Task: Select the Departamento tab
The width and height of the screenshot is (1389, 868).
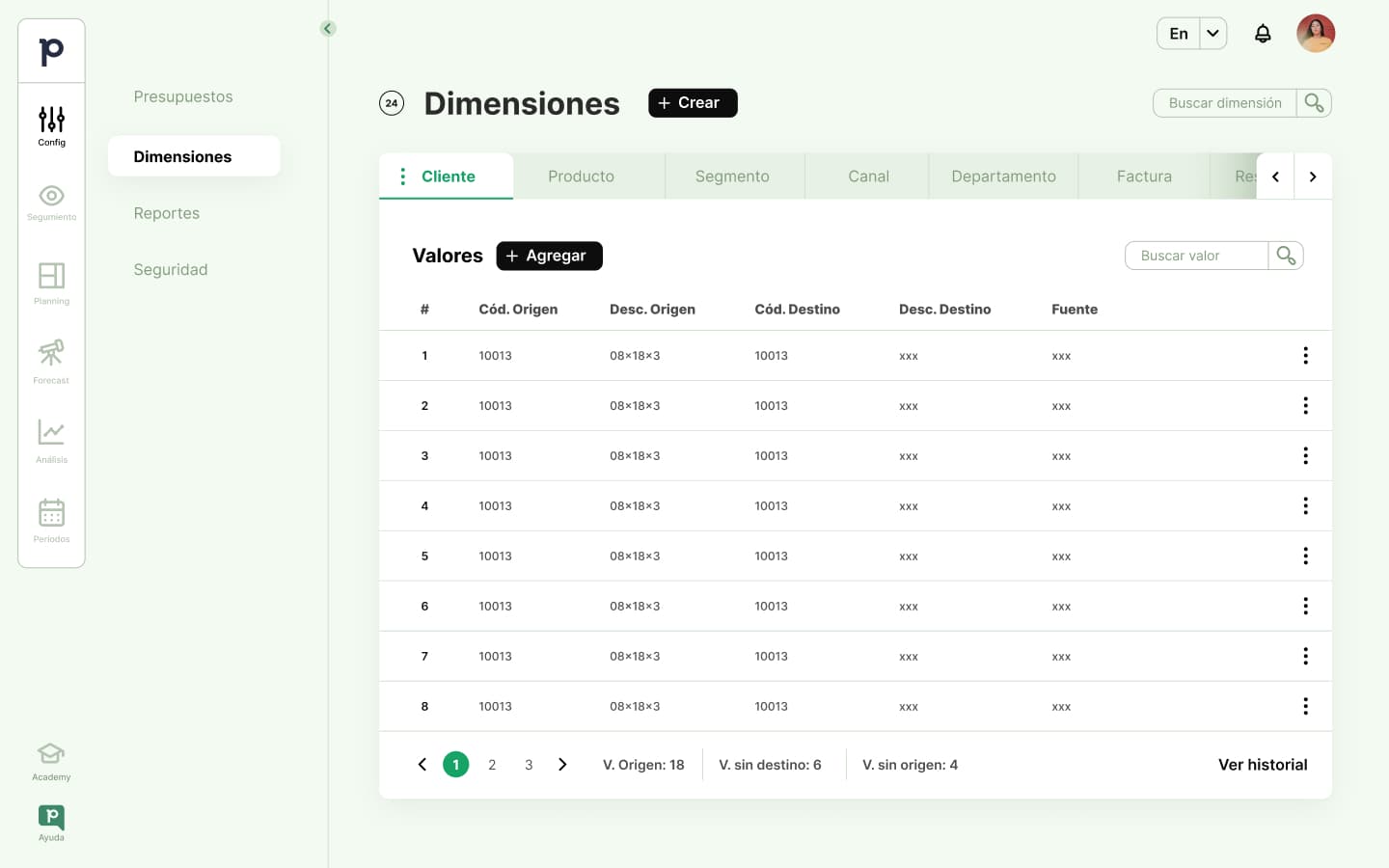Action: pyautogui.click(x=1003, y=176)
